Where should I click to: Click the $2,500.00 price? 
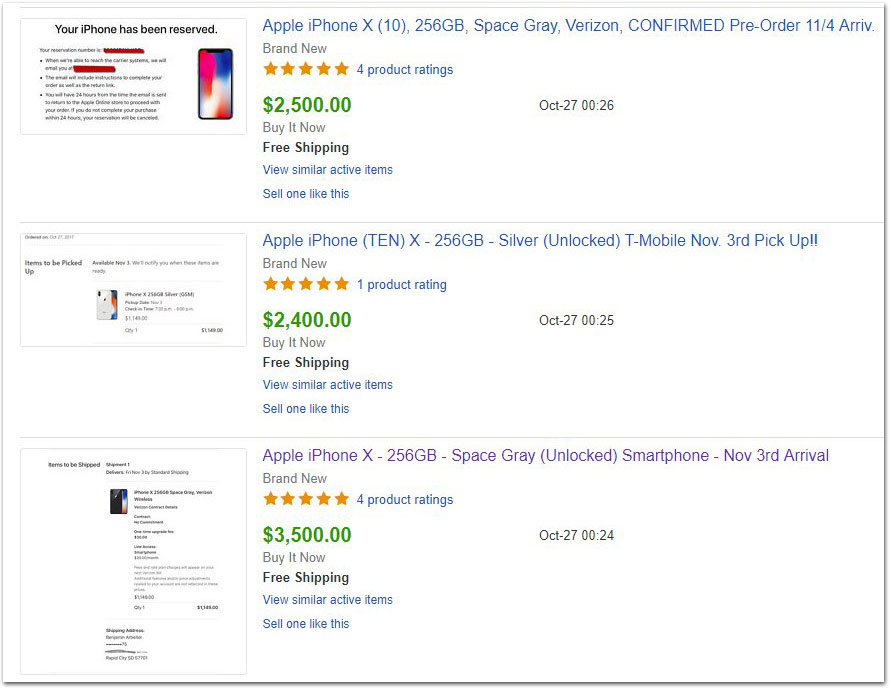tap(307, 105)
